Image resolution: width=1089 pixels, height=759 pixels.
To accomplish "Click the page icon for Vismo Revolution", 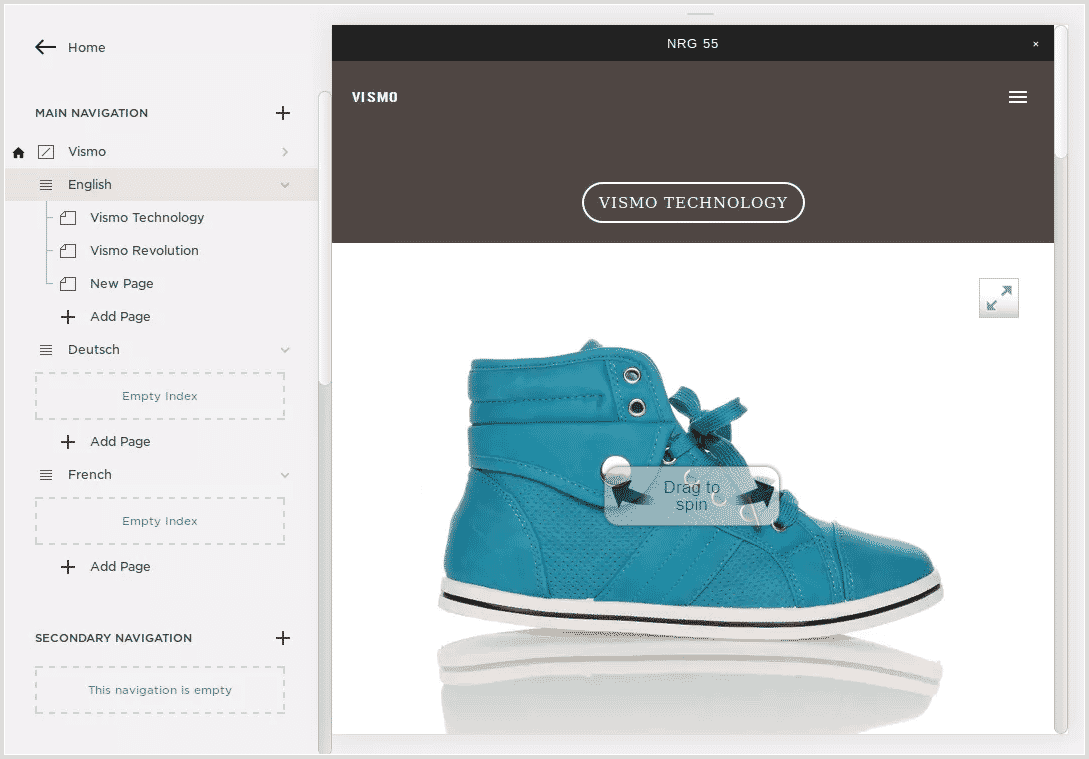I will [68, 251].
